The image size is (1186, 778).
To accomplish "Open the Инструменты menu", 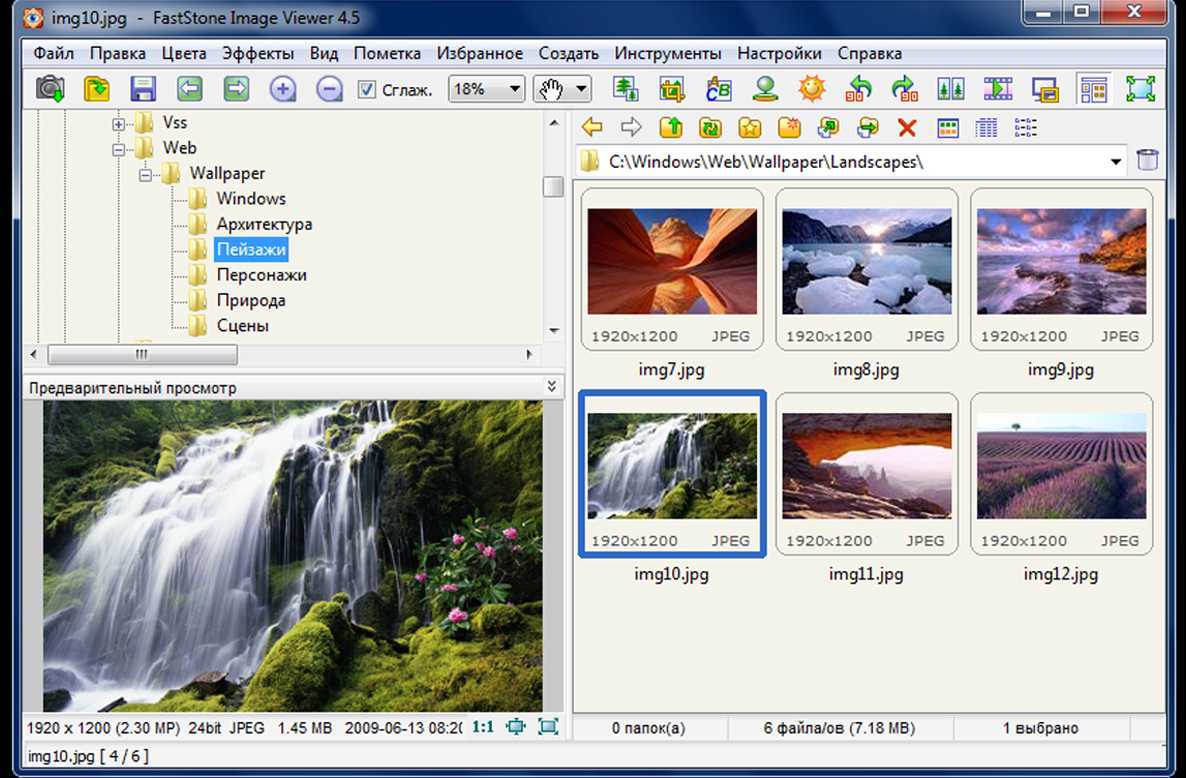I will [667, 54].
